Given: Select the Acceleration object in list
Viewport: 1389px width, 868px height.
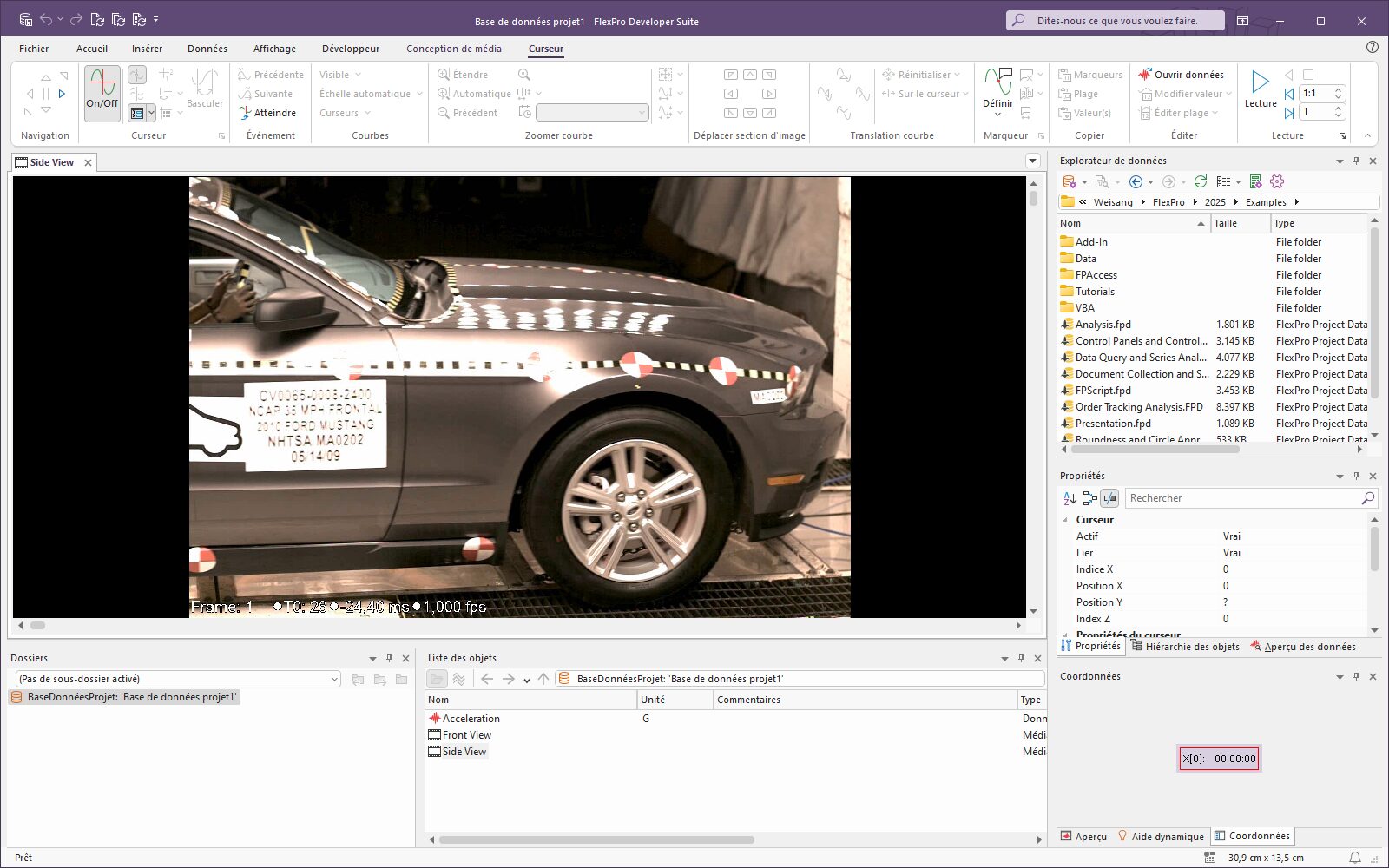Looking at the screenshot, I should tap(471, 719).
